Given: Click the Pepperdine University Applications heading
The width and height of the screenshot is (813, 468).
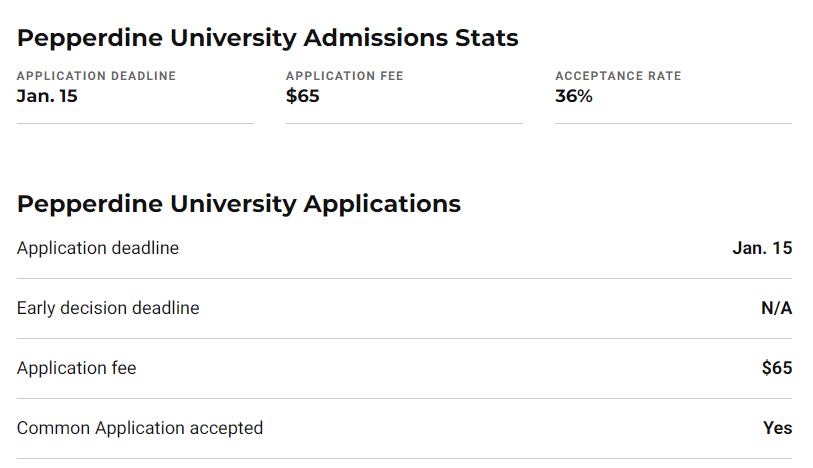Looking at the screenshot, I should (x=239, y=204).
